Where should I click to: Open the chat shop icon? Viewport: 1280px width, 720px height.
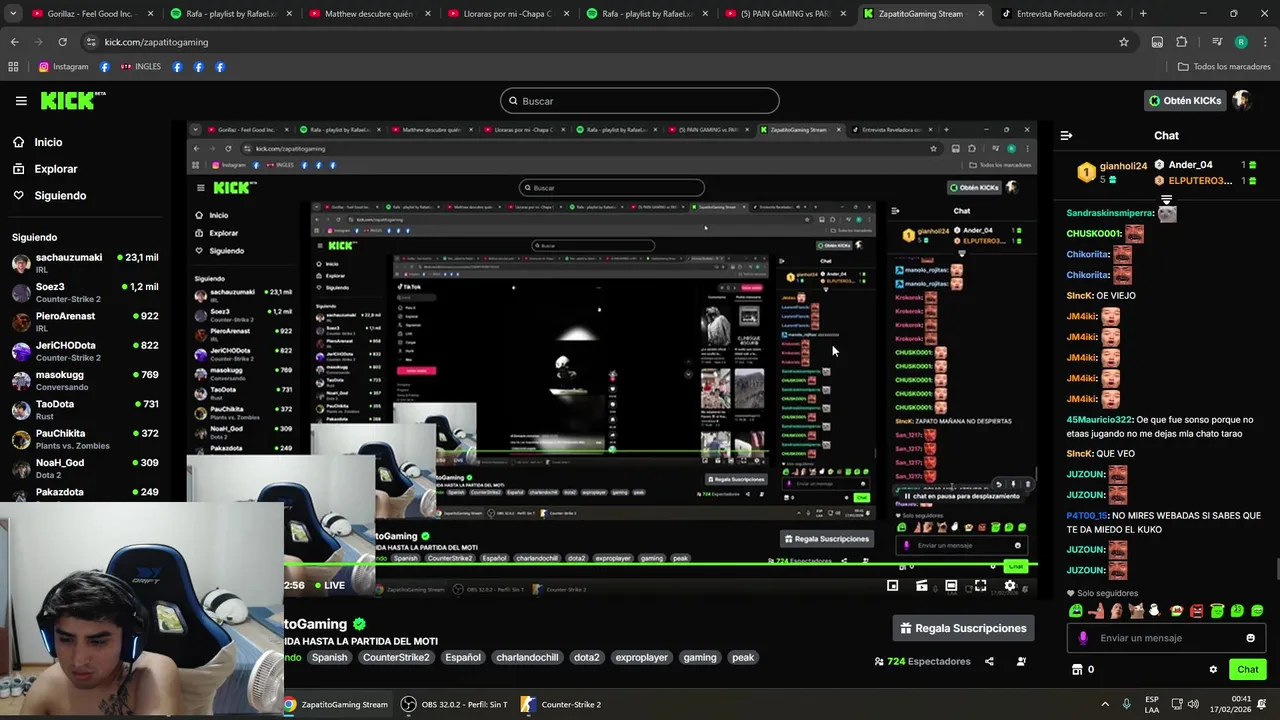coord(1077,670)
